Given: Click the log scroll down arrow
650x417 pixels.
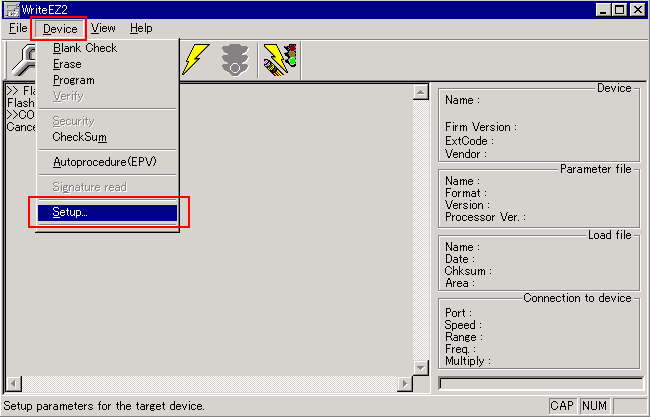Looking at the screenshot, I should click(421, 367).
